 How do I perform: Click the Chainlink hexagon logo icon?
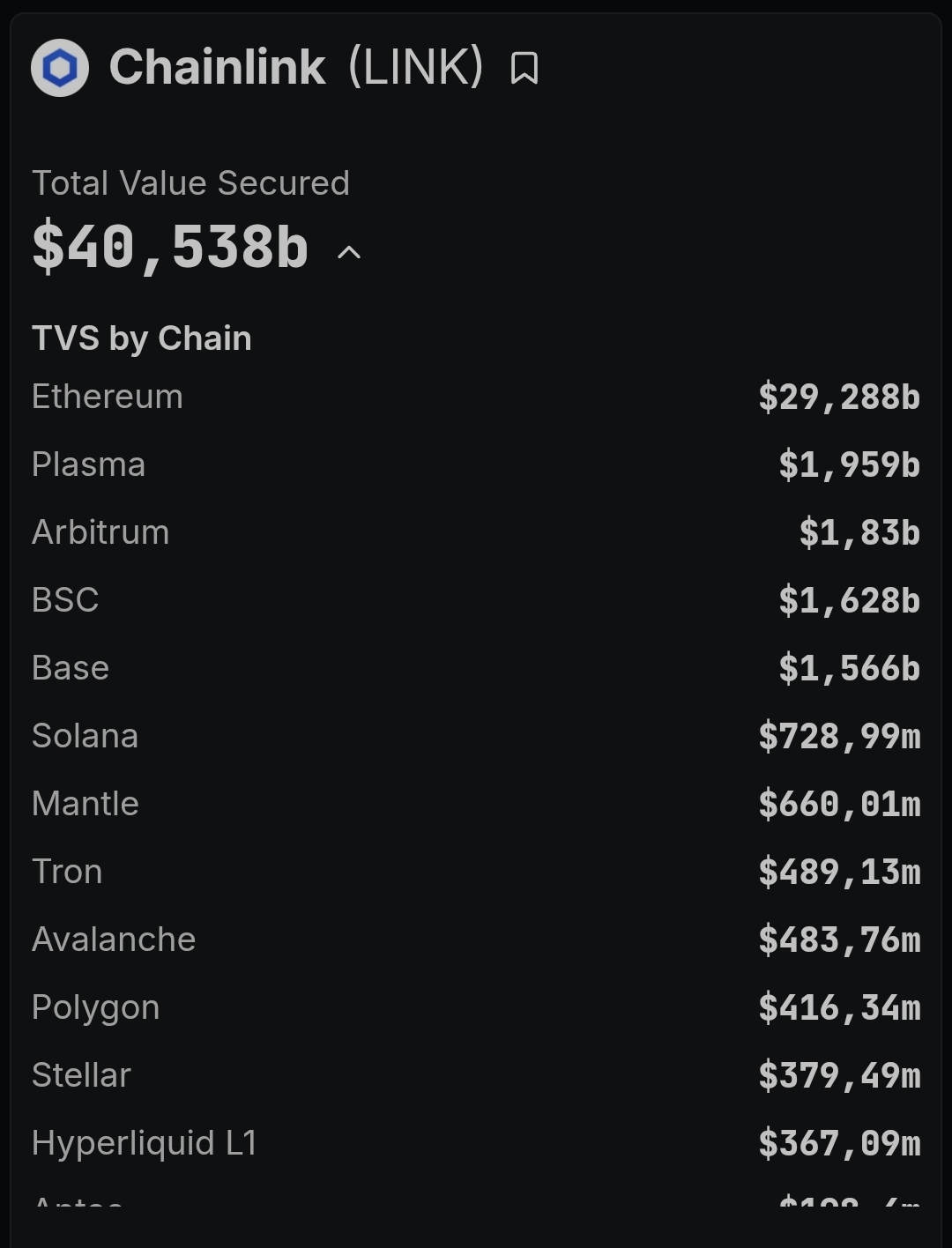60,68
